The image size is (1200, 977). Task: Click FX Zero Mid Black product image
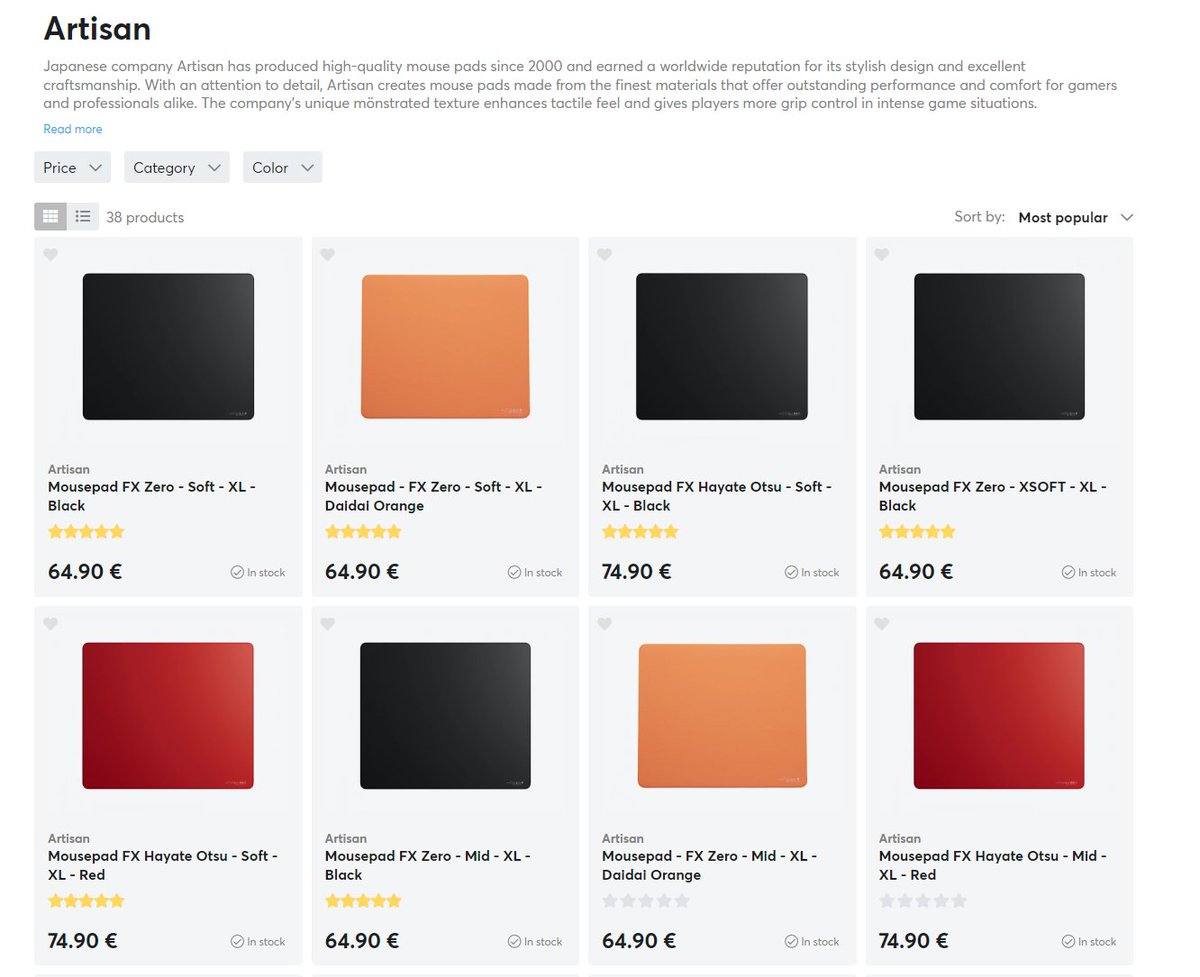point(445,715)
